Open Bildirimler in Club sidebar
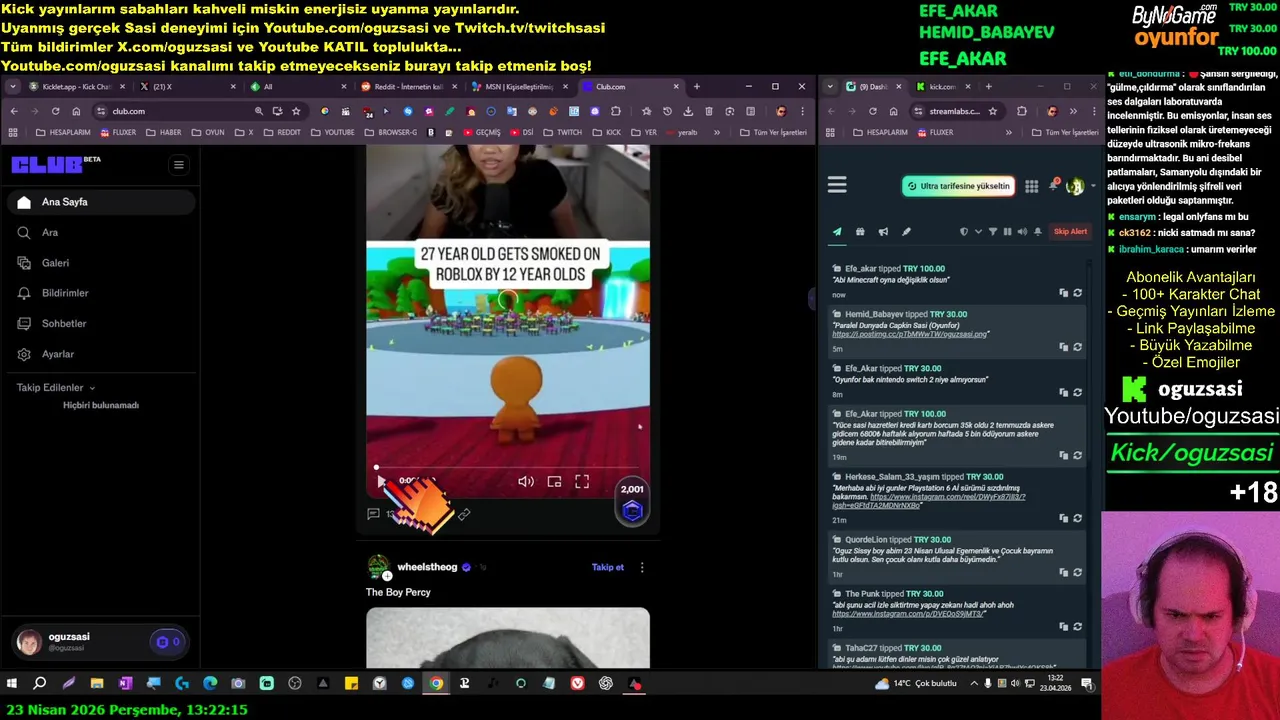This screenshot has height=720, width=1280. (100, 293)
